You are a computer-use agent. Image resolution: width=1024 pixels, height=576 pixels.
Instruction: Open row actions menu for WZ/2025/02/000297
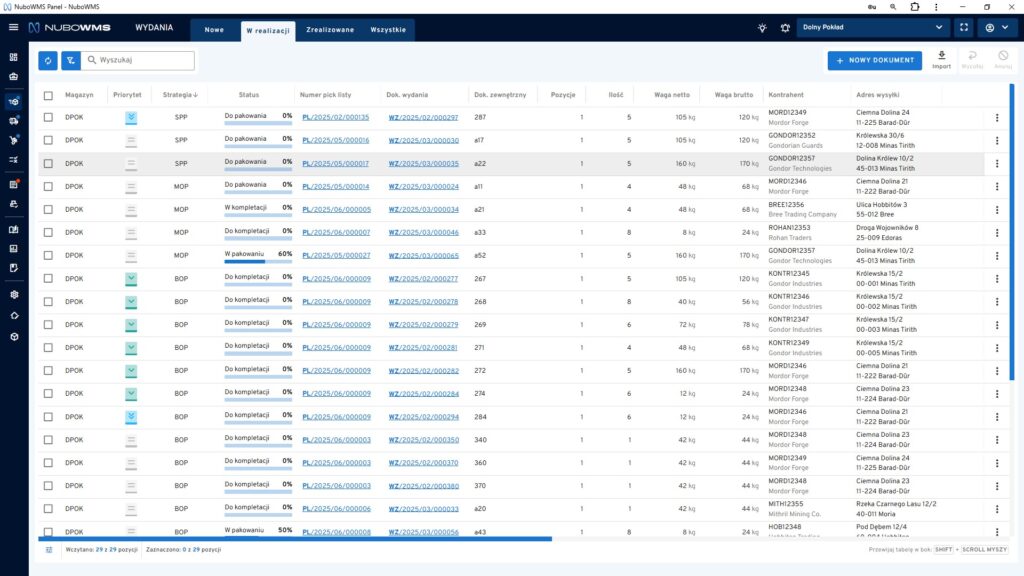click(x=996, y=118)
